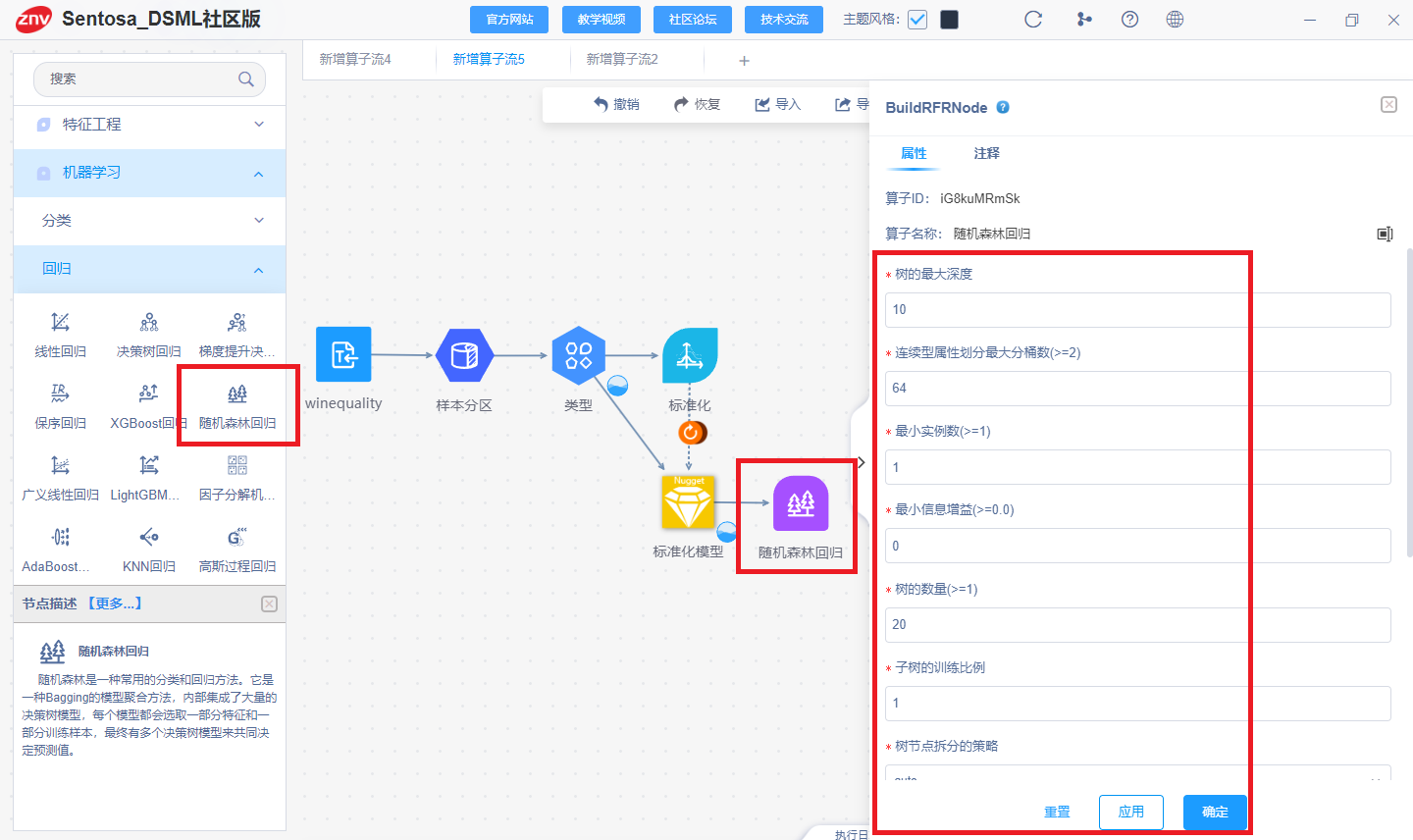Select the 梯度提升决策树回归 operator icon
Screen dimensions: 1413x840
(x=236, y=322)
